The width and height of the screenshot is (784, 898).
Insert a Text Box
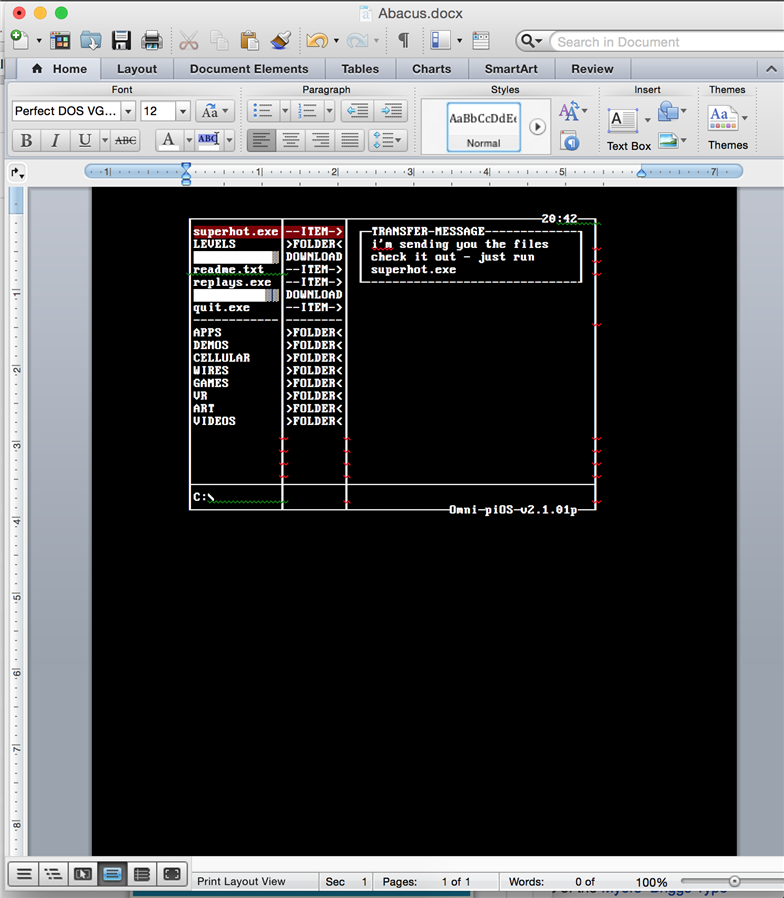623,129
